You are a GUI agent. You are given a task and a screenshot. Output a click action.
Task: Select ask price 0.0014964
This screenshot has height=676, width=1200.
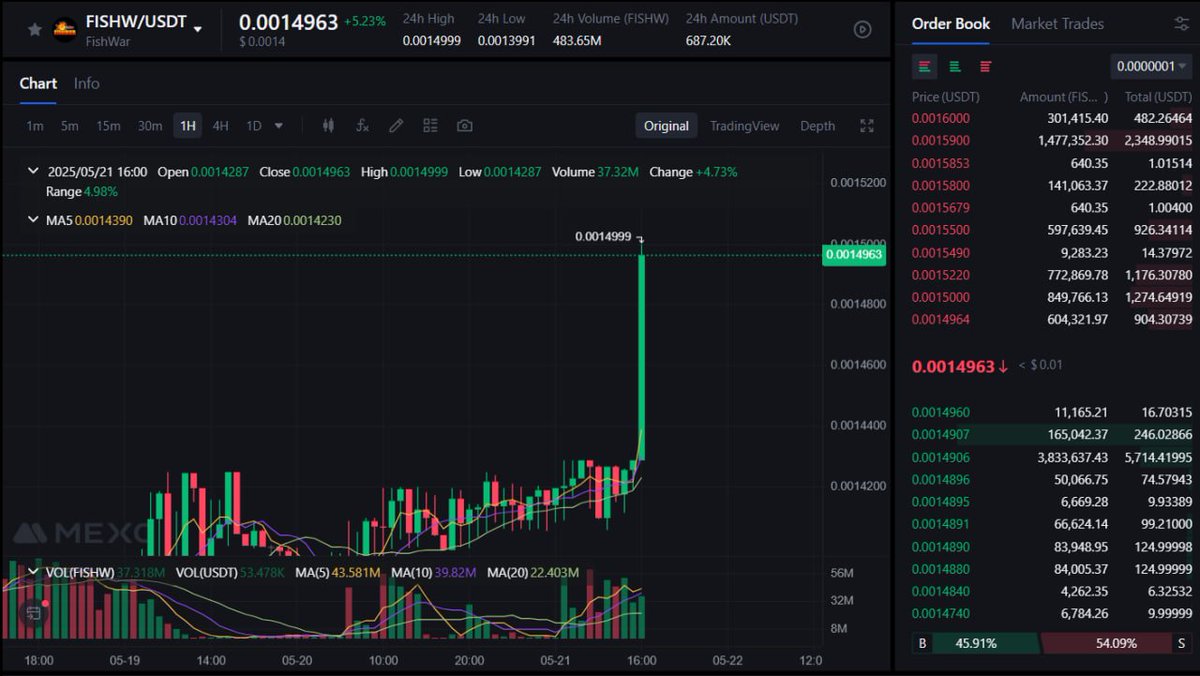pyautogui.click(x=941, y=320)
